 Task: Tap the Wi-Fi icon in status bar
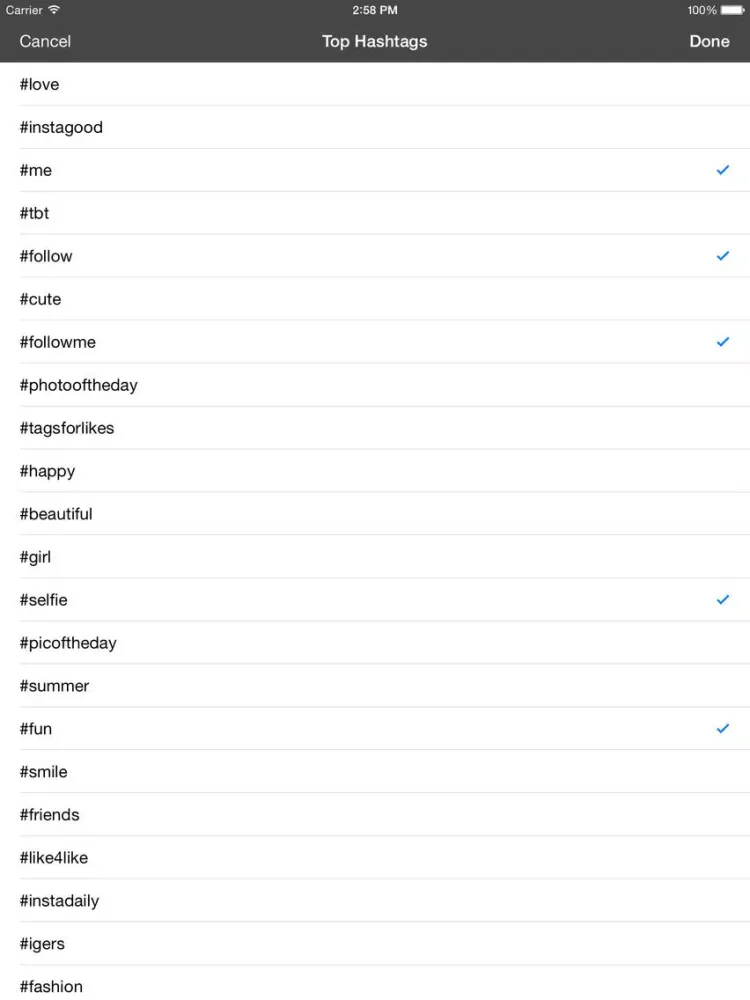point(54,10)
